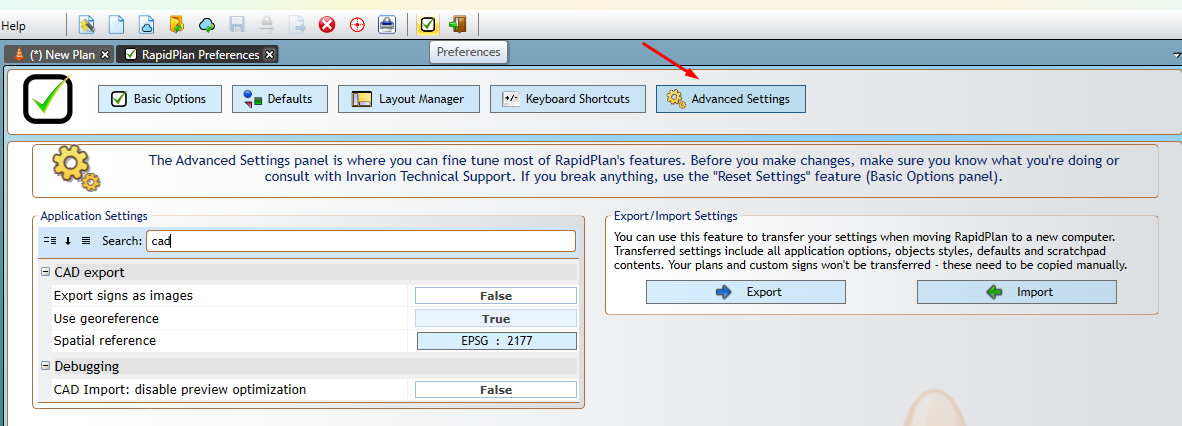Open the Help menu
Screen dimensions: 1182x426
click(13, 26)
